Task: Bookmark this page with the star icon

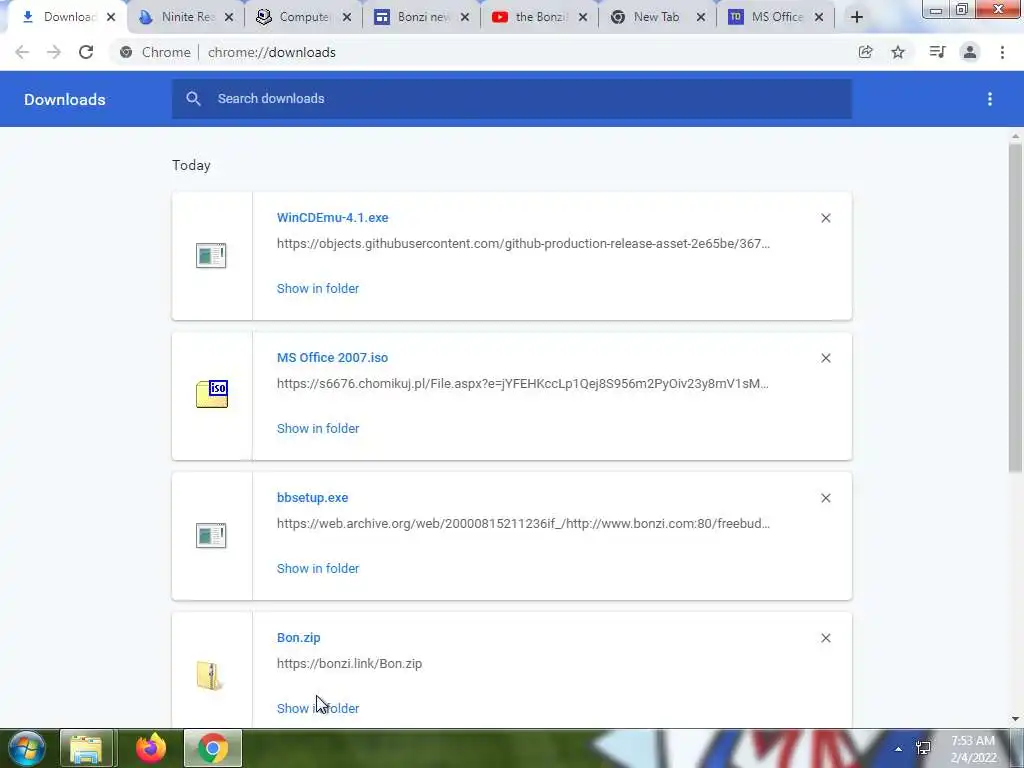Action: coord(898,52)
